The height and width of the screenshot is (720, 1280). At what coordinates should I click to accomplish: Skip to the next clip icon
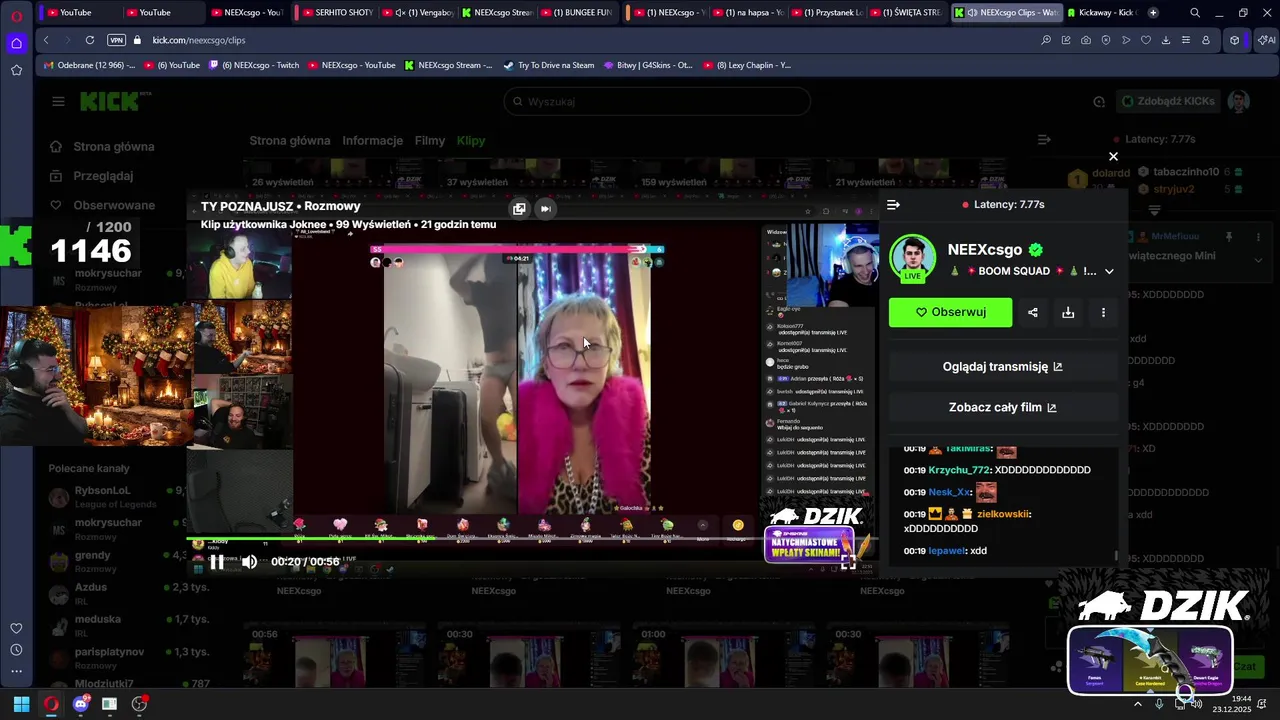pyautogui.click(x=545, y=208)
